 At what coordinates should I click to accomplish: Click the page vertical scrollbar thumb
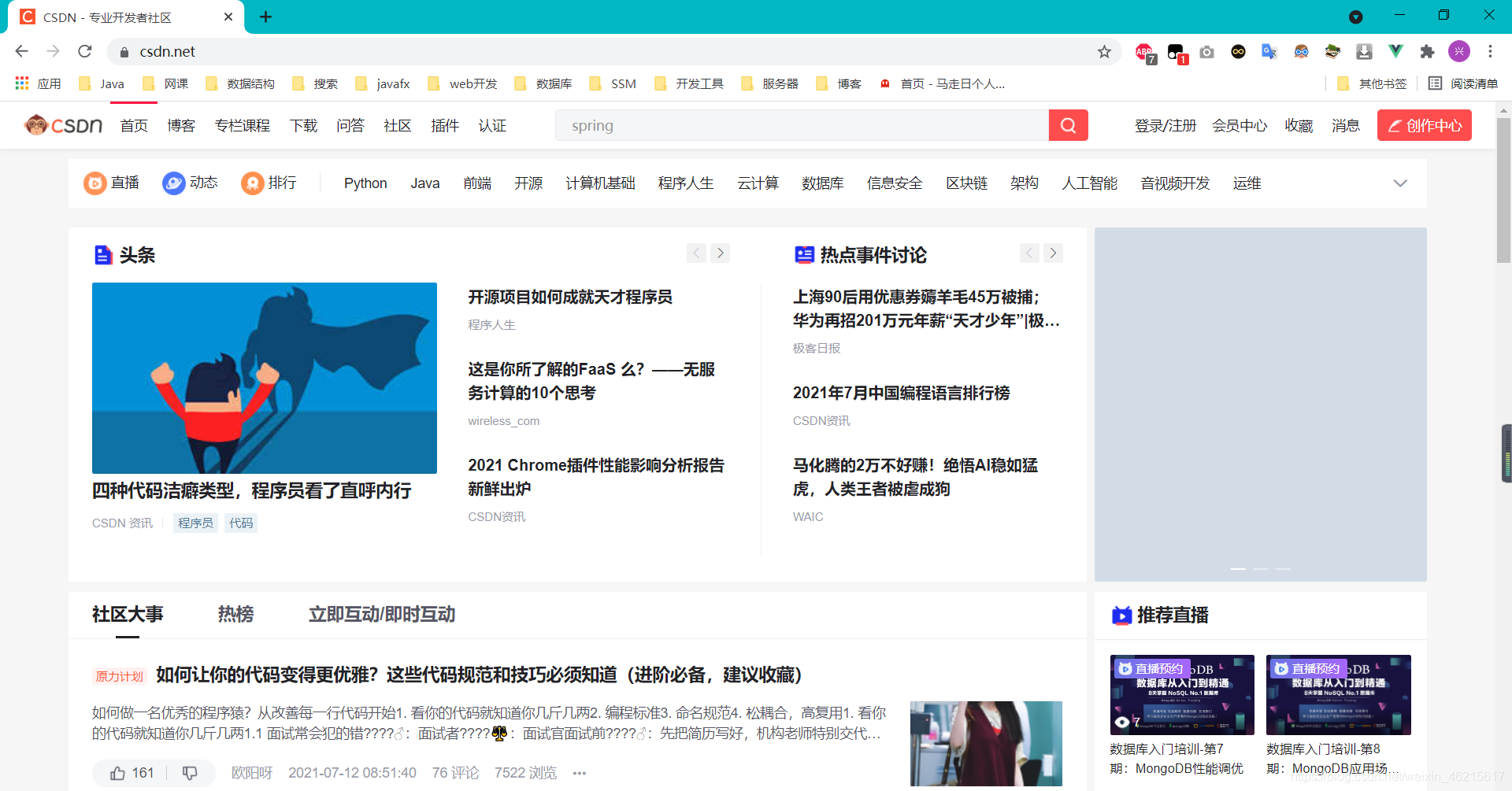click(1503, 189)
